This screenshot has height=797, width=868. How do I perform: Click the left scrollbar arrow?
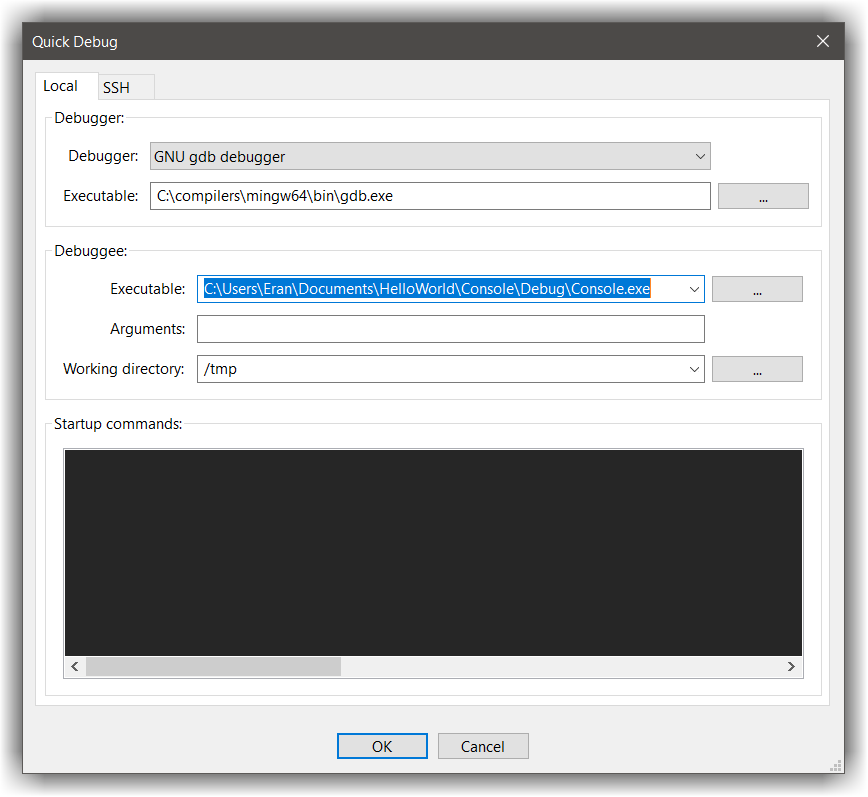click(x=75, y=666)
